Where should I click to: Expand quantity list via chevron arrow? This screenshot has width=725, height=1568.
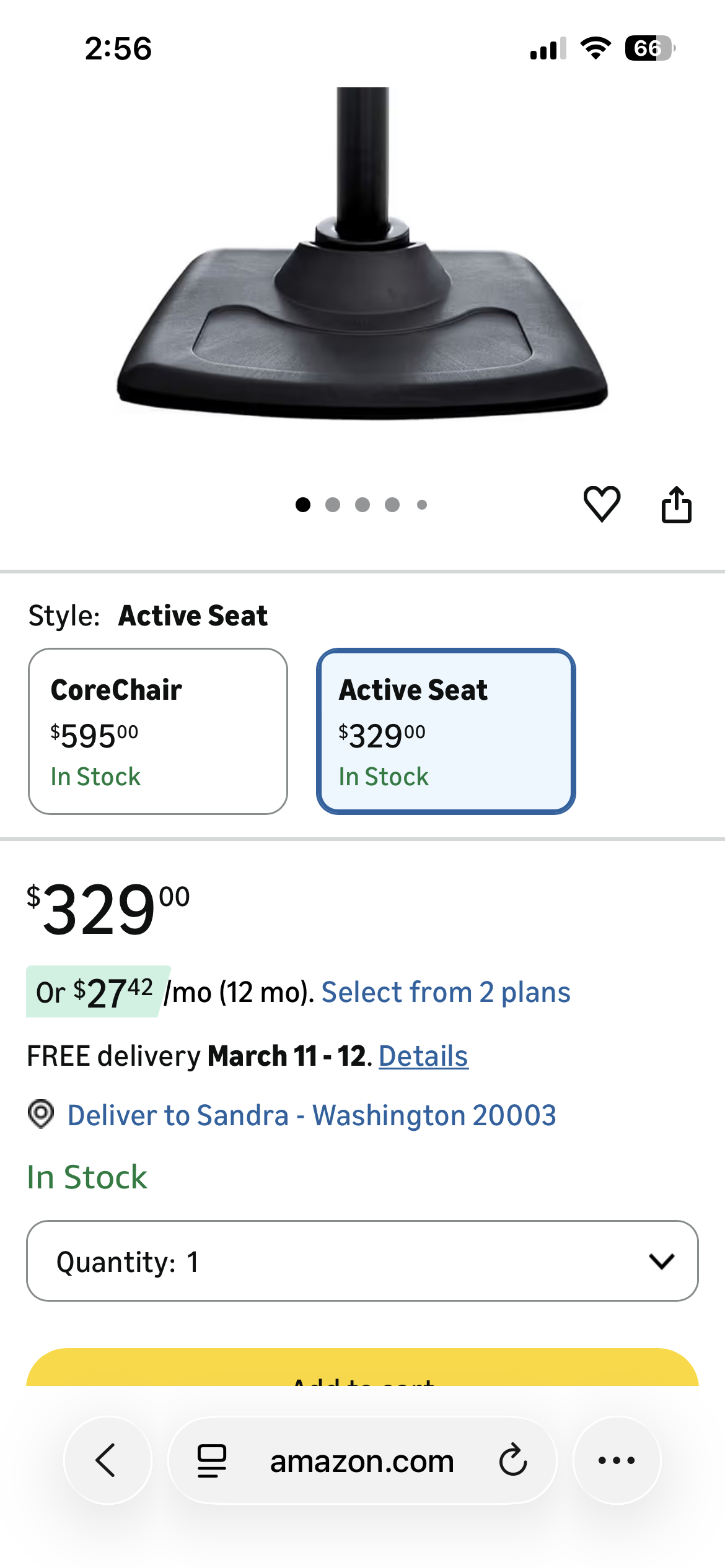(661, 1261)
